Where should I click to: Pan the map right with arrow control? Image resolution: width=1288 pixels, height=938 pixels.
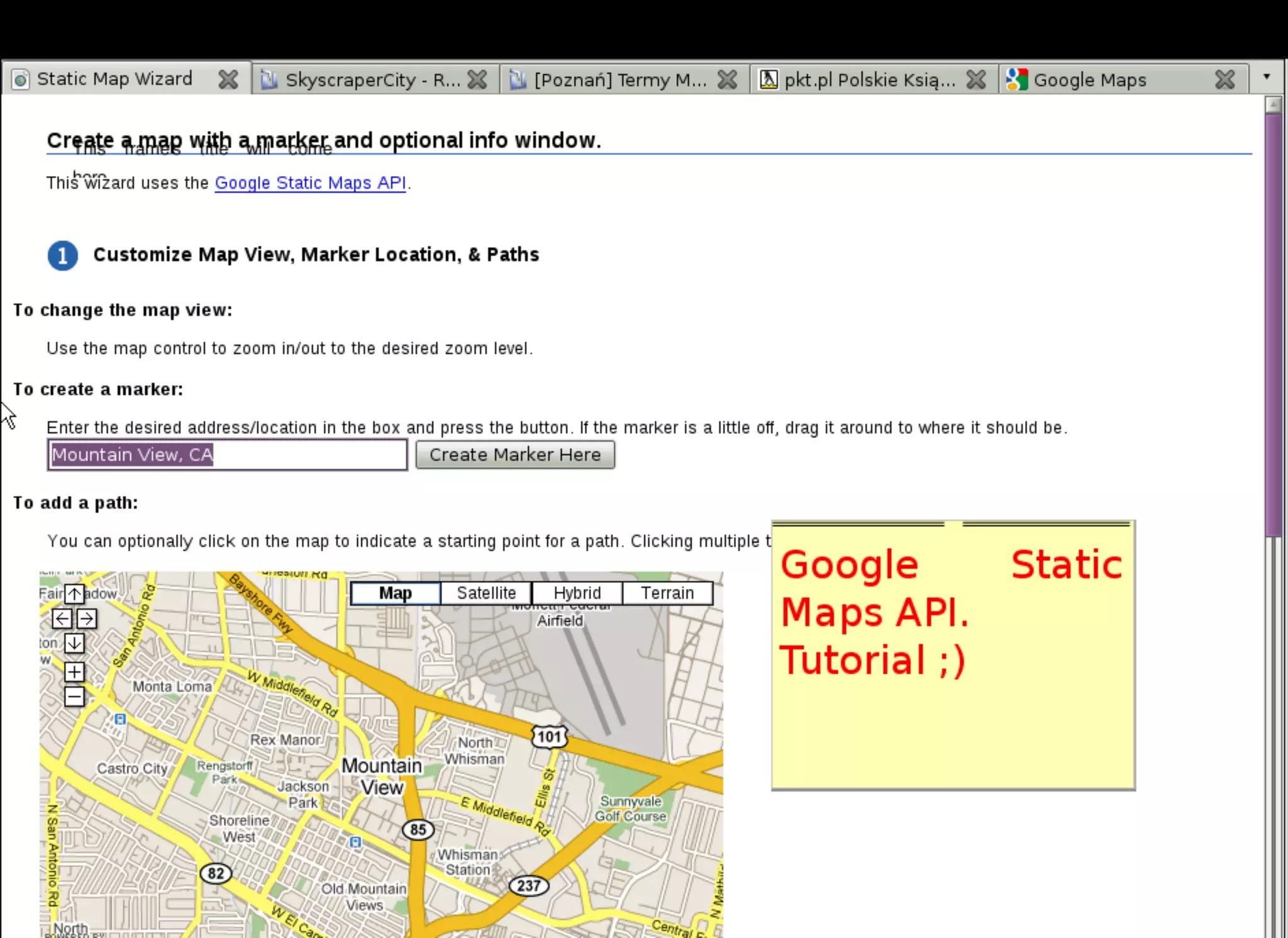coord(87,619)
